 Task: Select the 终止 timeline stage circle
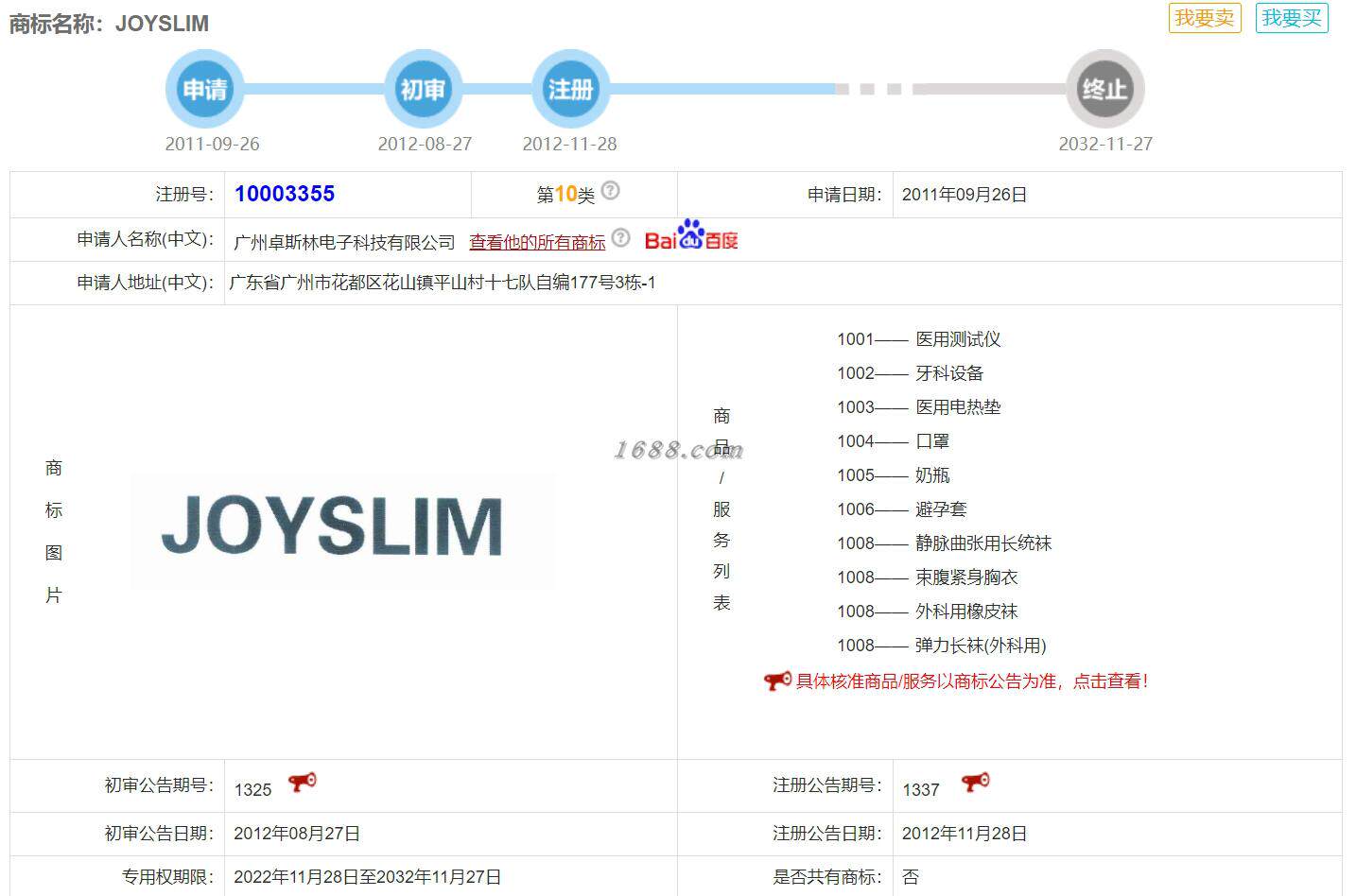tap(1105, 89)
